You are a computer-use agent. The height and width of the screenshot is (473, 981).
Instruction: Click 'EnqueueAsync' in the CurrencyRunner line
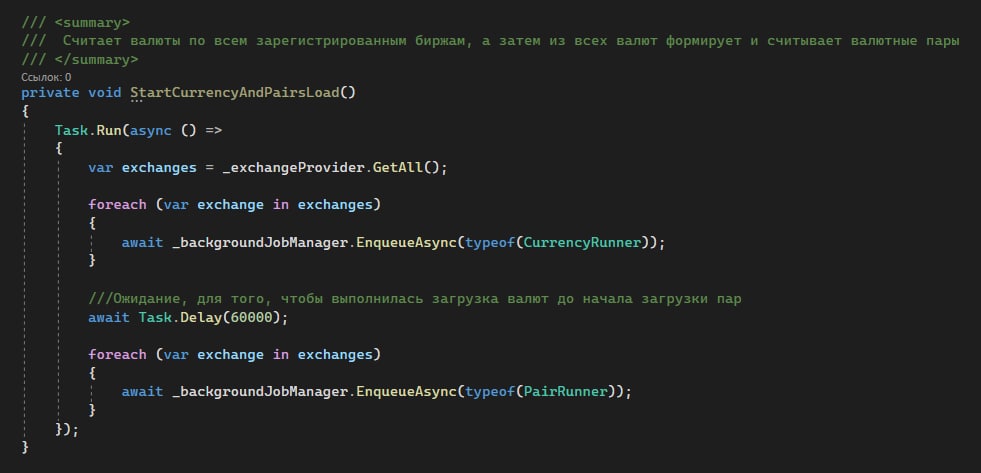tap(407, 242)
